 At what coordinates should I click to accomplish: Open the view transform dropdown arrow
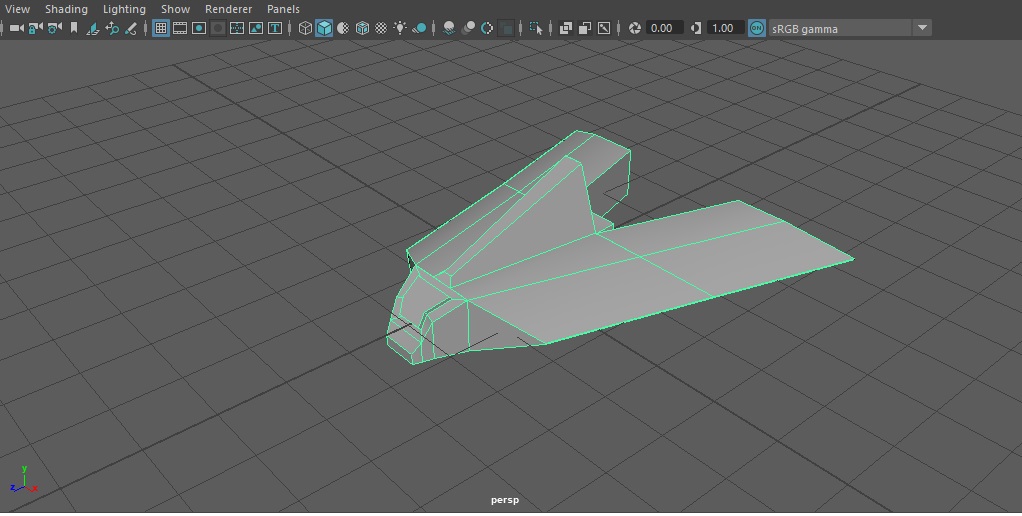pyautogui.click(x=922, y=28)
